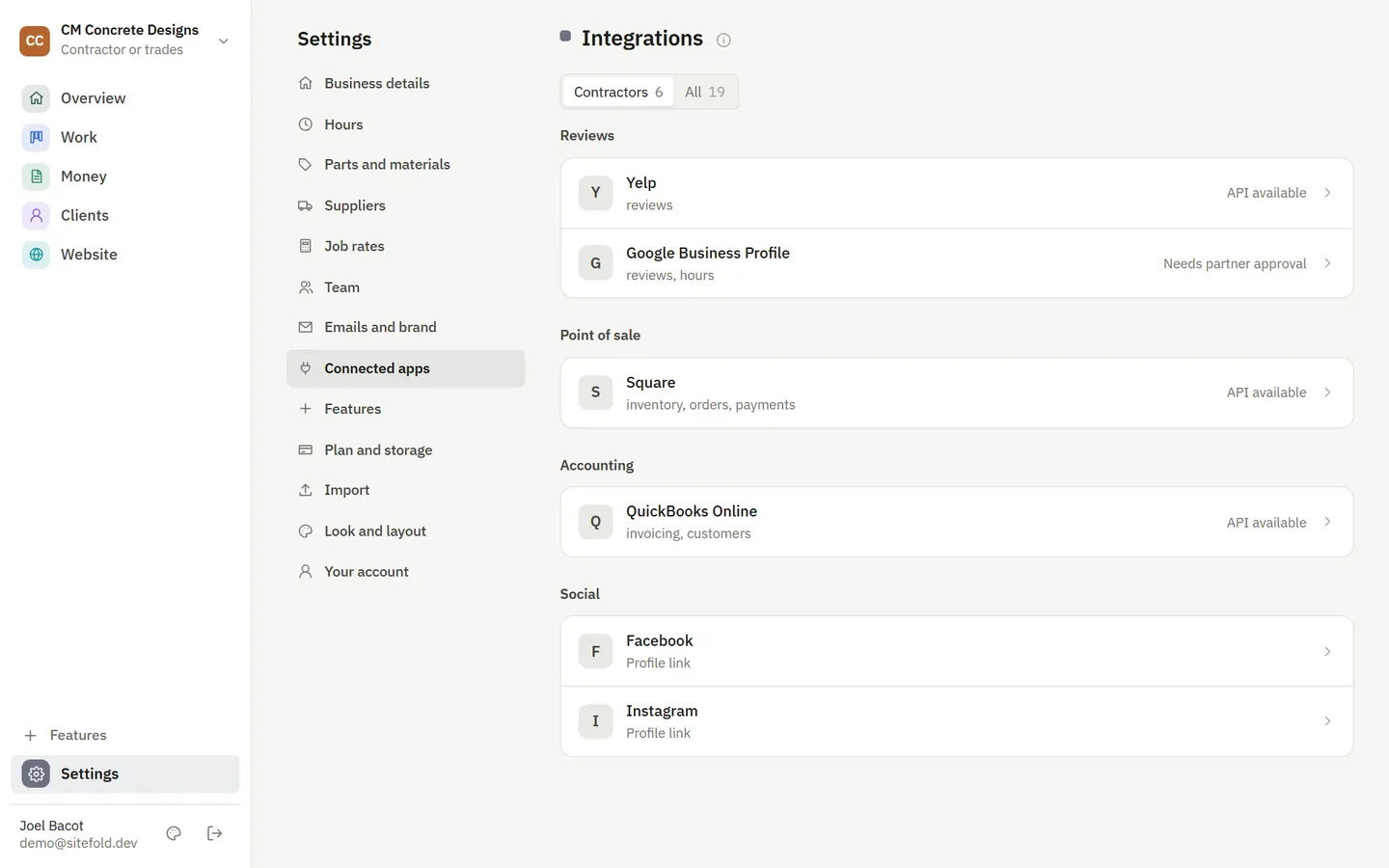Switch to the Contractors tab
This screenshot has height=868, width=1389.
(618, 92)
